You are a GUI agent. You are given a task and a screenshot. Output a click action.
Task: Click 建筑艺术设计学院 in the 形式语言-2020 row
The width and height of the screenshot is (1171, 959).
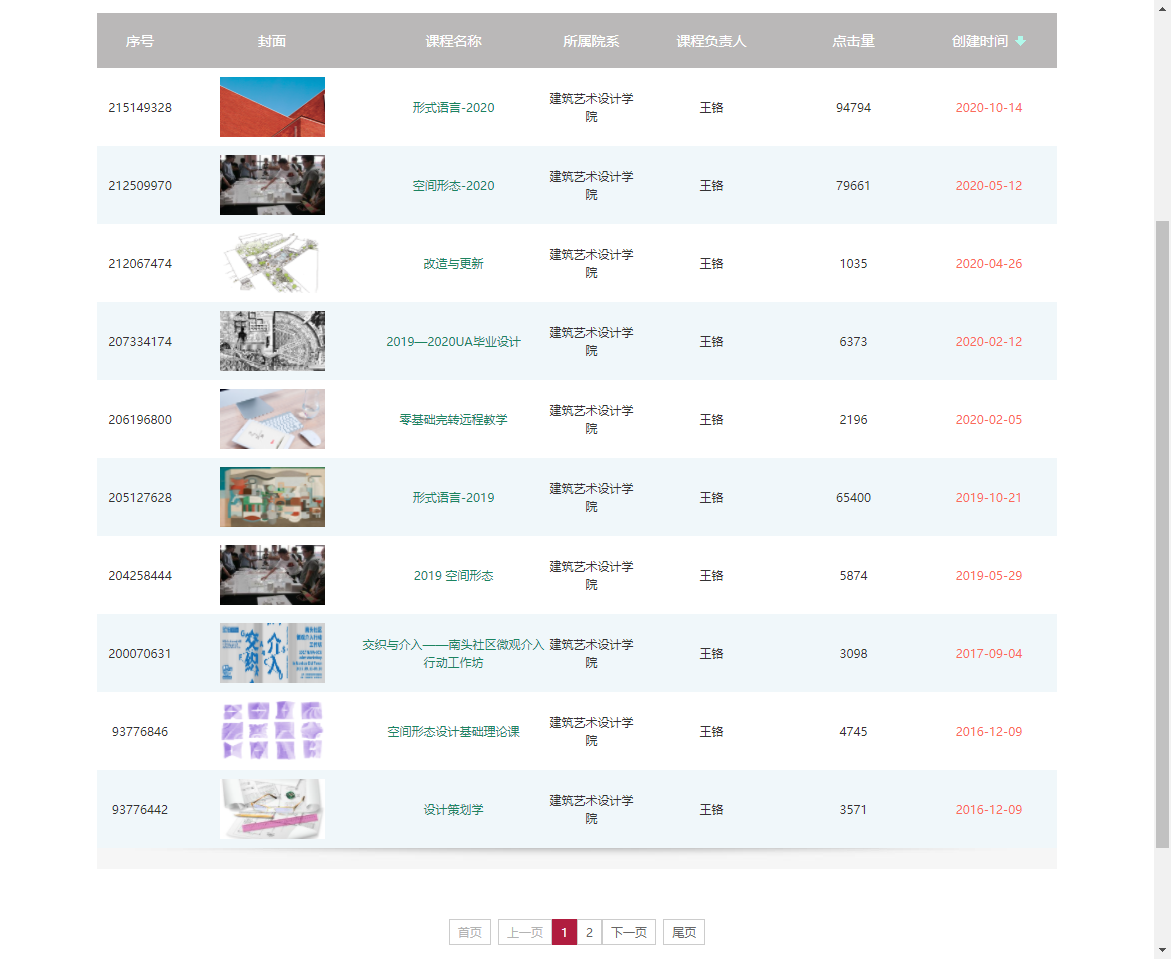[x=591, y=108]
